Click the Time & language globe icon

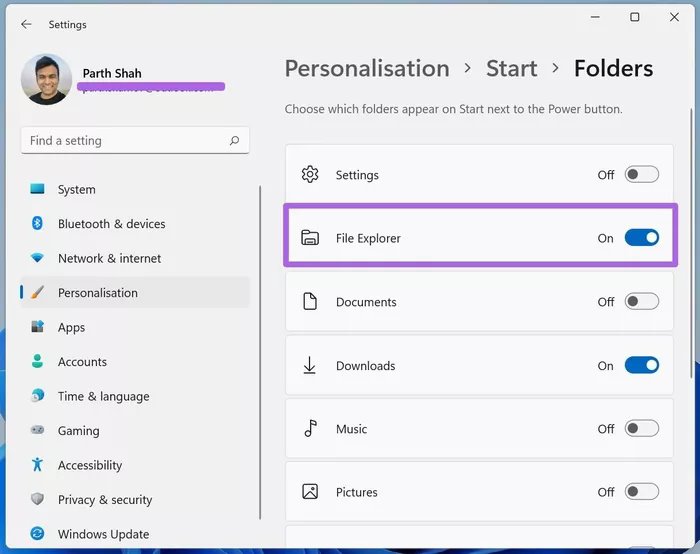pos(38,396)
